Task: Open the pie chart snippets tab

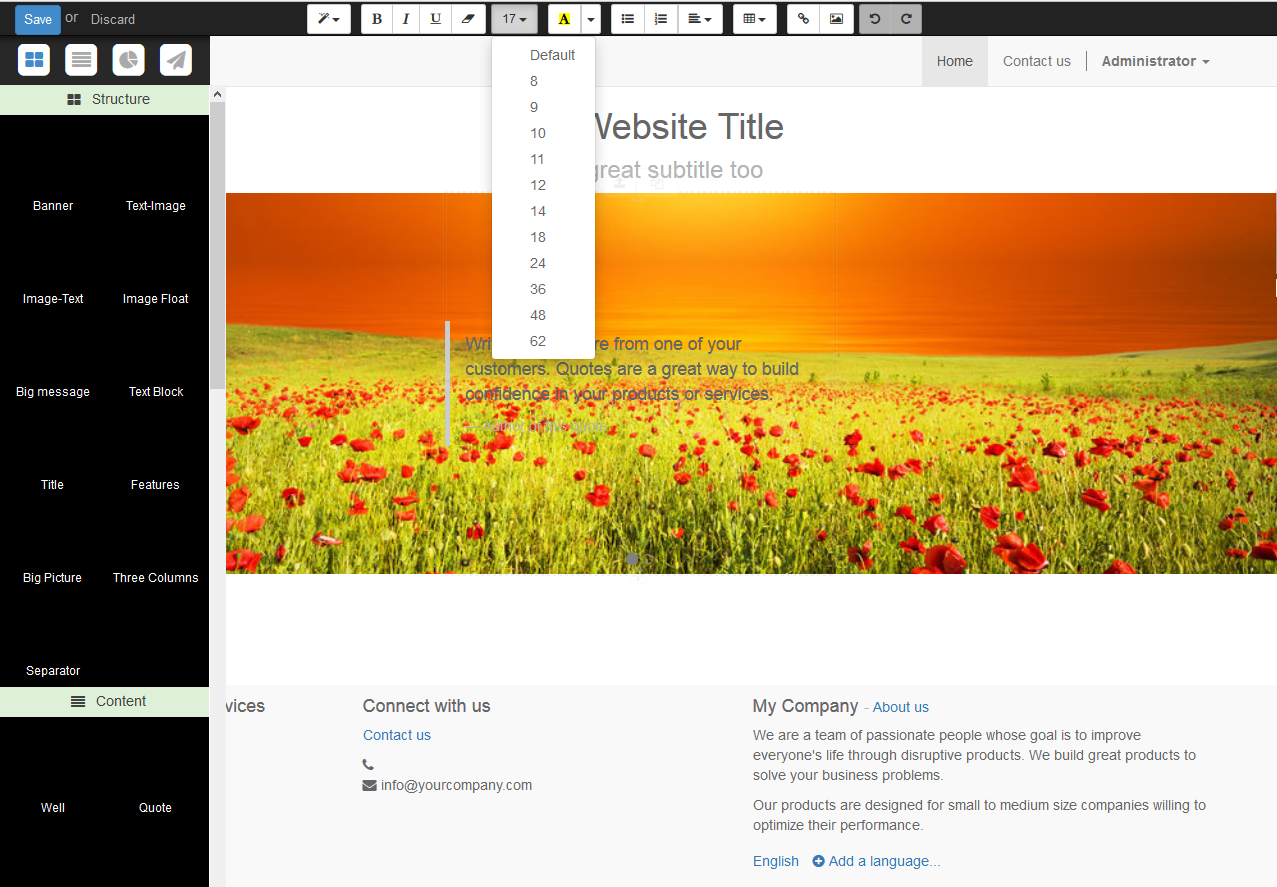Action: point(128,60)
